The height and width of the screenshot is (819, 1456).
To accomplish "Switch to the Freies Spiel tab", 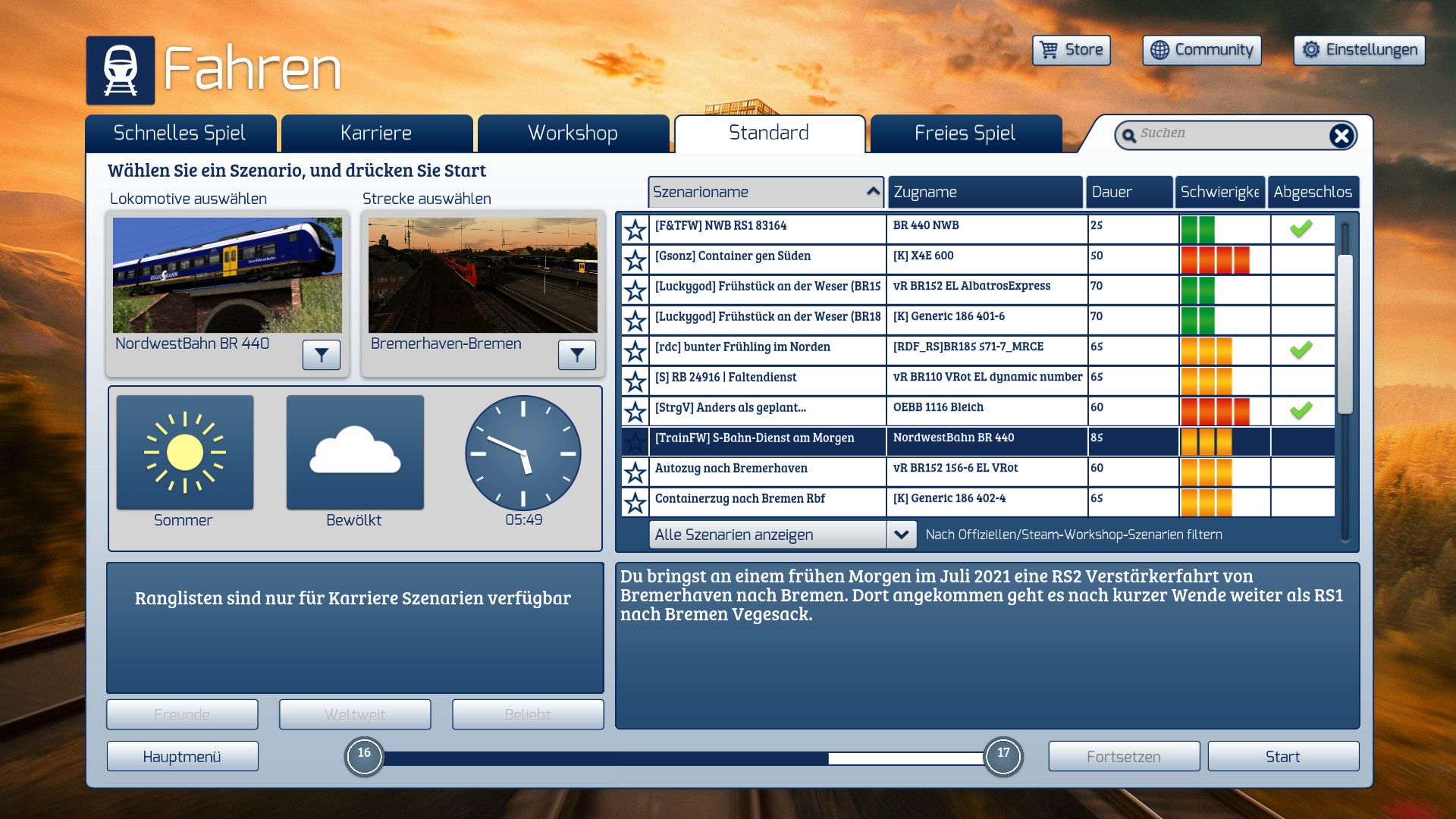I will [965, 133].
